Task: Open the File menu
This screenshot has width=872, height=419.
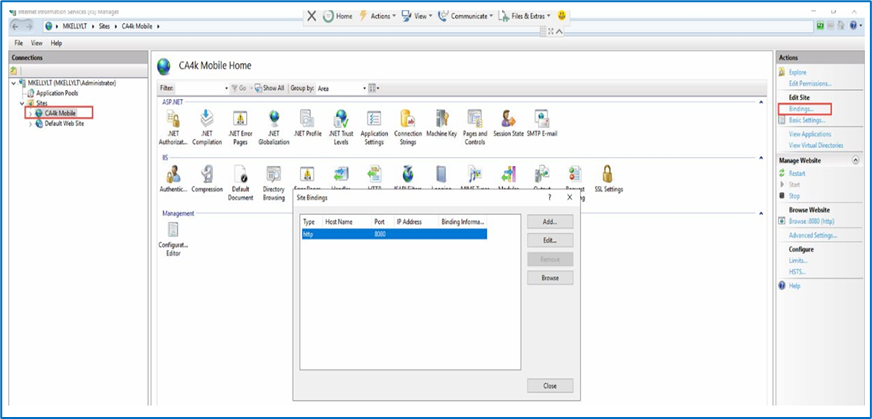Action: [x=18, y=43]
